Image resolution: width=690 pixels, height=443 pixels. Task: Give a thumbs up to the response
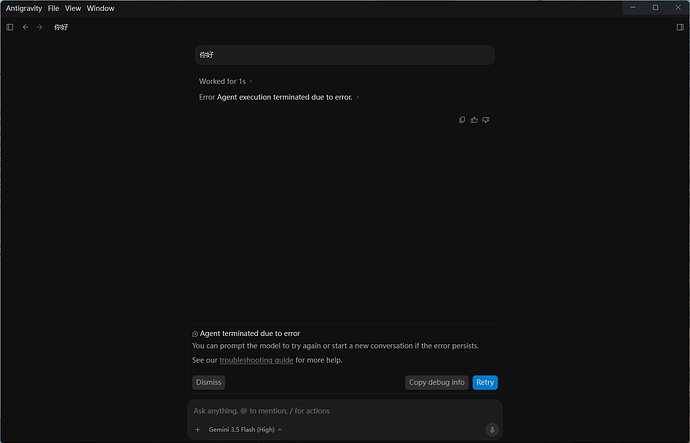pyautogui.click(x=474, y=120)
